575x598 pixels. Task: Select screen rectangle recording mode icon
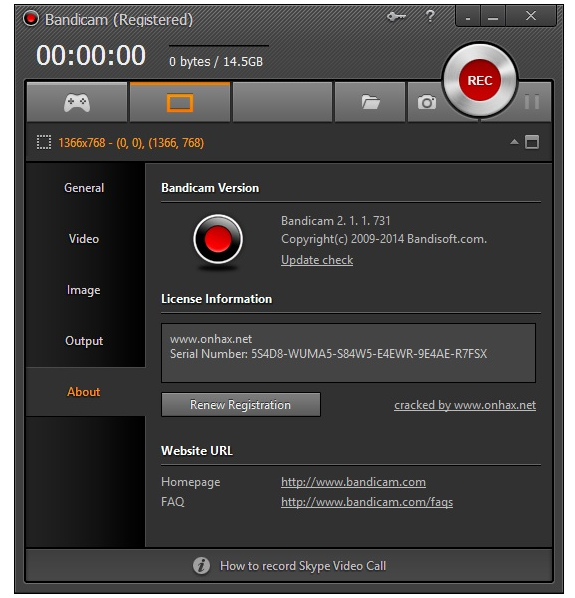(180, 103)
